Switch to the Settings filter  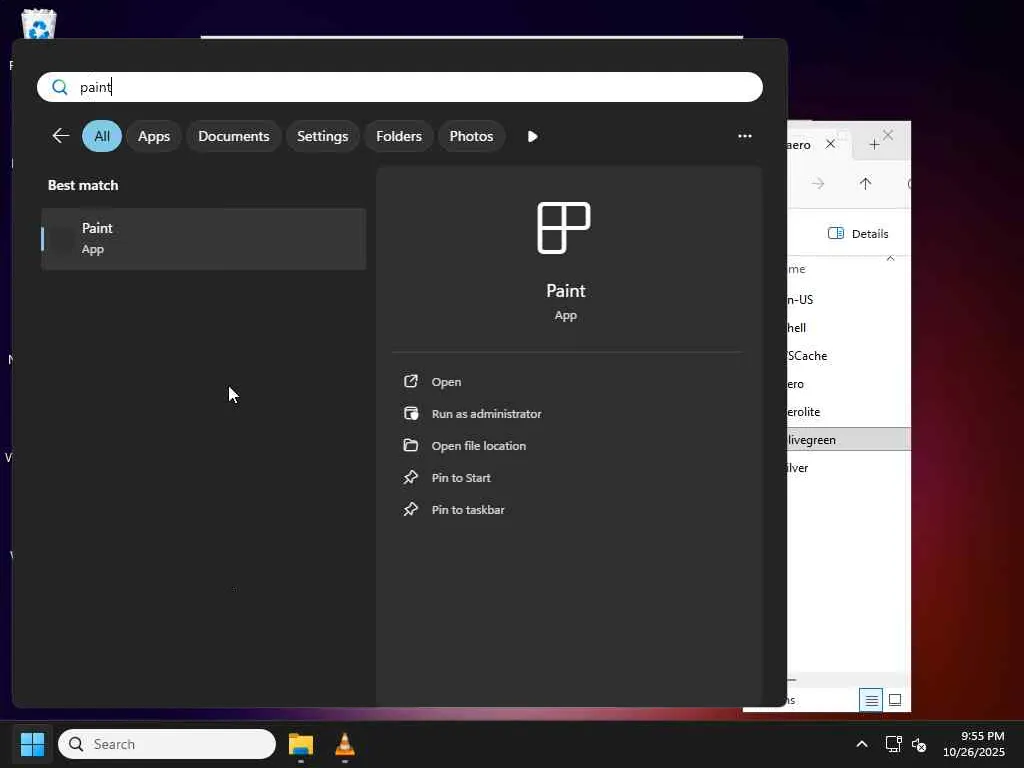[323, 136]
